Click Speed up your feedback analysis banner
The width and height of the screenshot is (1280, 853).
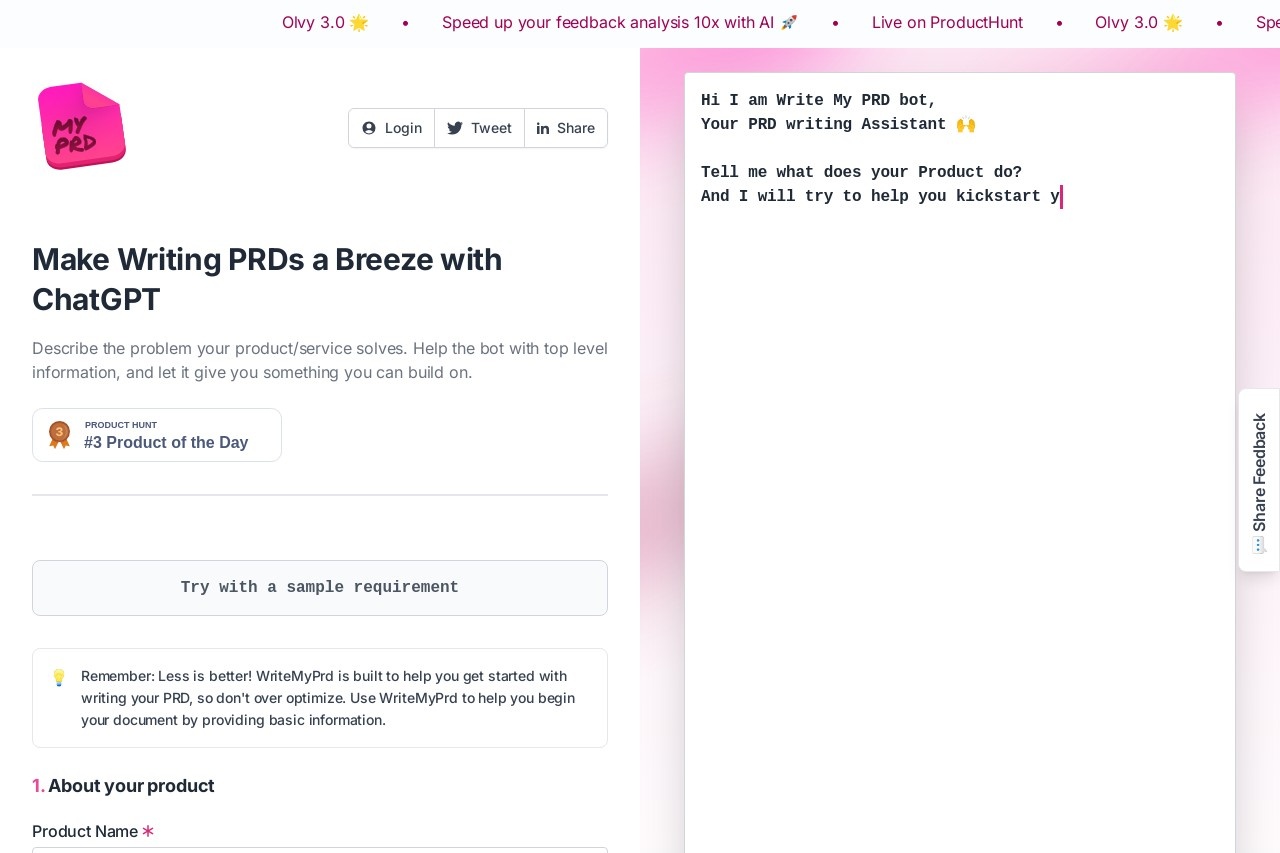click(620, 22)
